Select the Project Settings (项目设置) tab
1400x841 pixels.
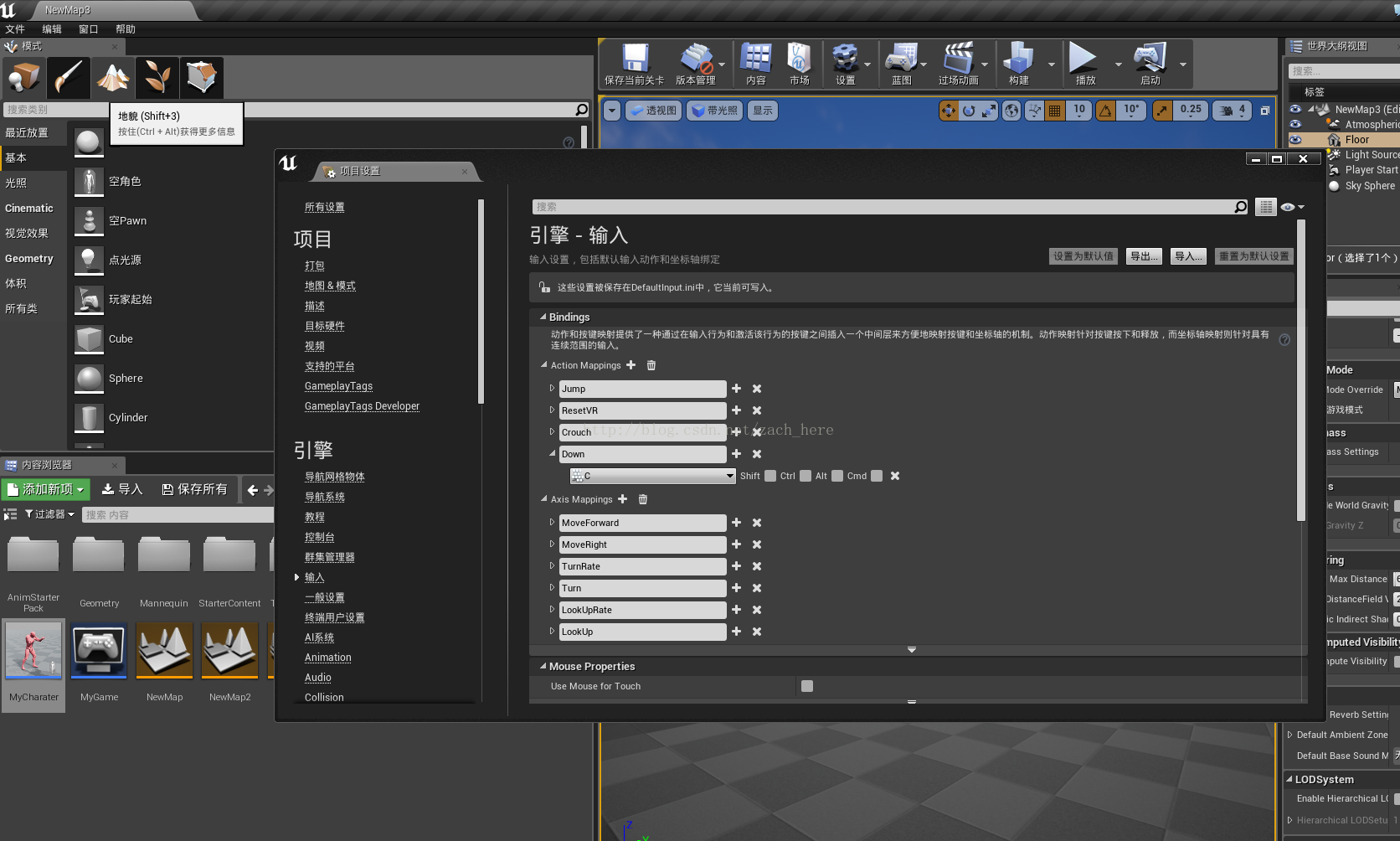pyautogui.click(x=395, y=171)
